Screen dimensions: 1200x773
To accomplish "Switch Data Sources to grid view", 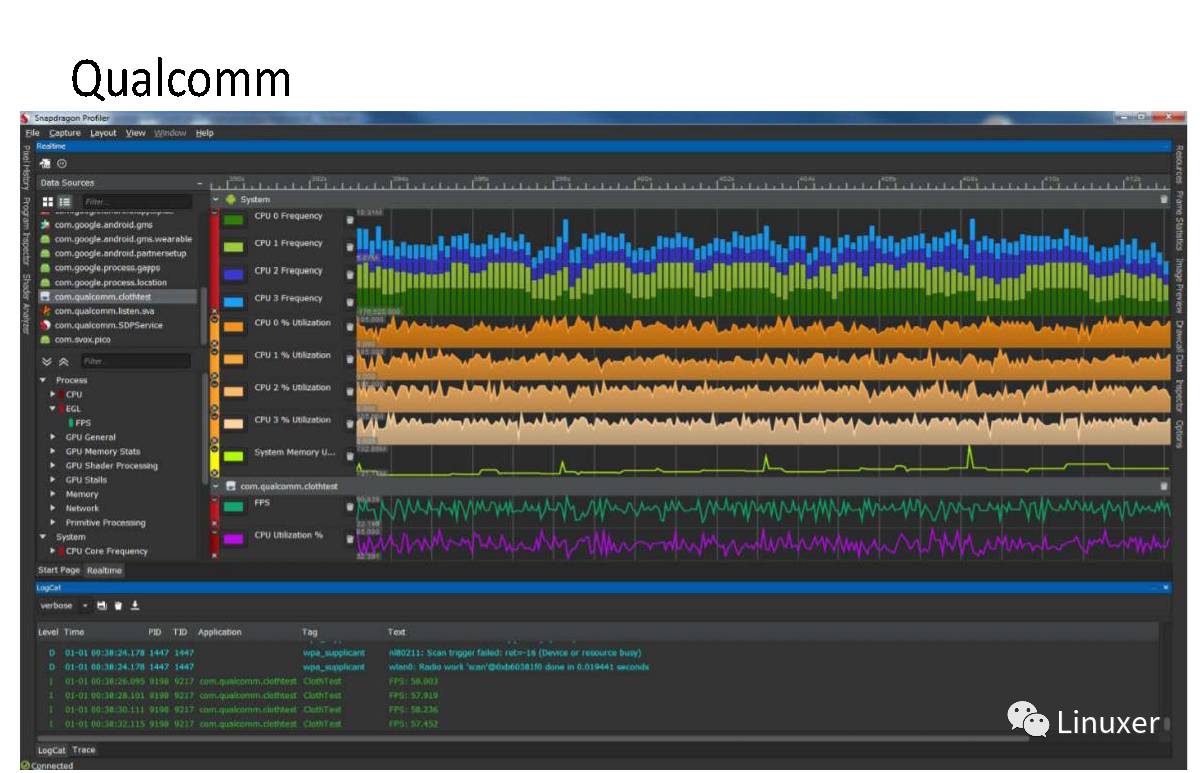I will tap(47, 202).
